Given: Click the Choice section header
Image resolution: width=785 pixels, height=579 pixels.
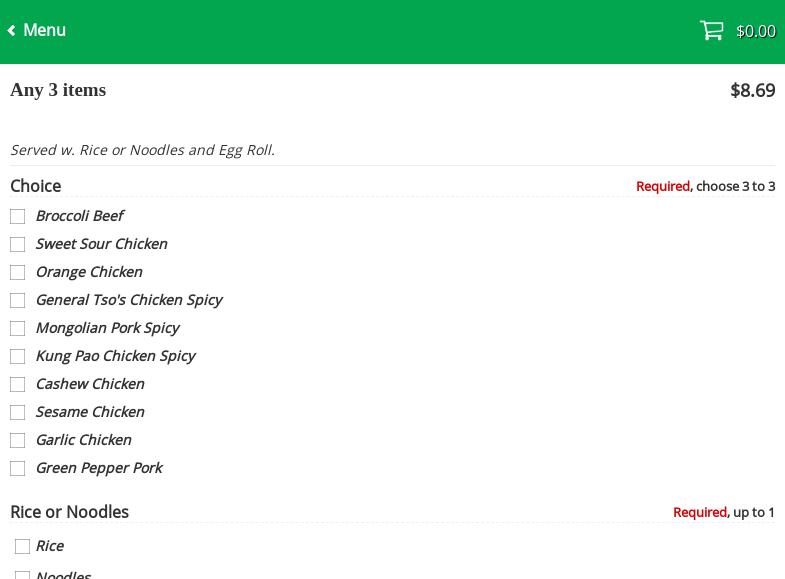Looking at the screenshot, I should pyautogui.click(x=36, y=186).
